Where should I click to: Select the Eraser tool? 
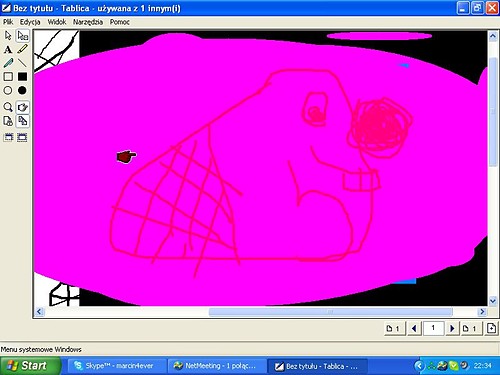tap(22, 35)
